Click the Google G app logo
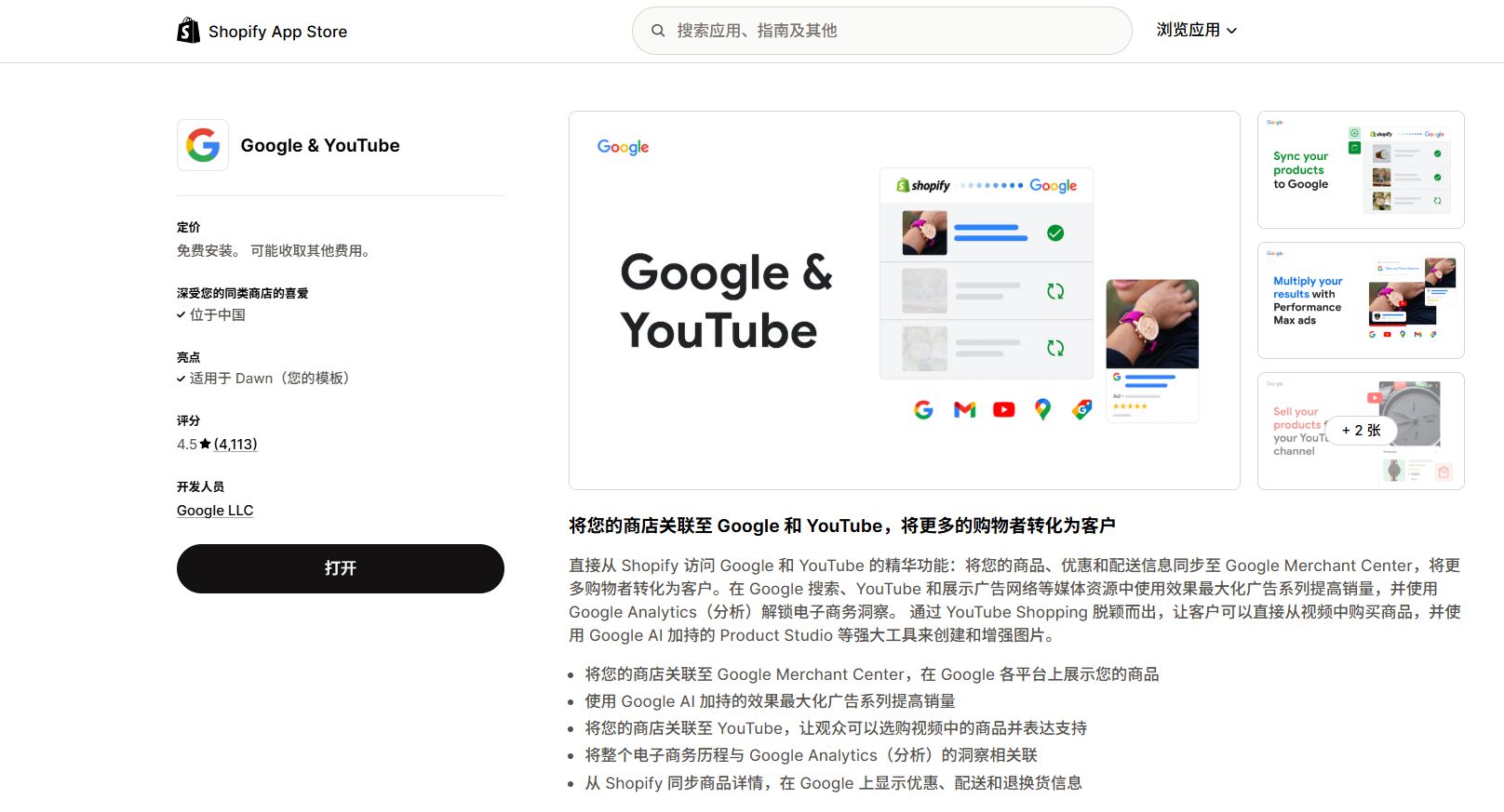 tap(203, 145)
